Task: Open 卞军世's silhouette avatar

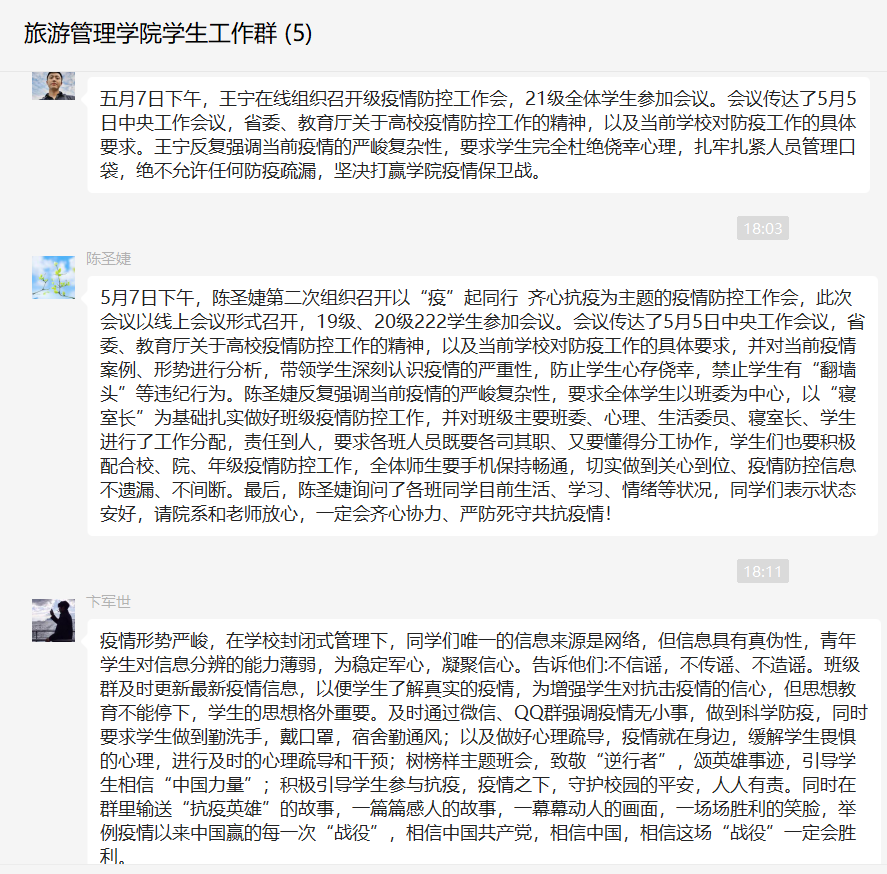Action: pyautogui.click(x=53, y=620)
